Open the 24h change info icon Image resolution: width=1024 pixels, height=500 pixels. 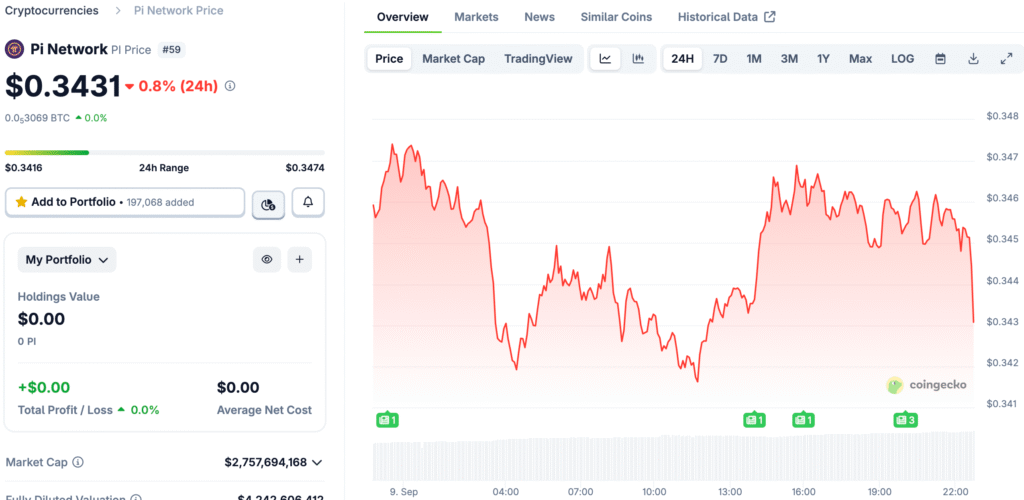click(x=230, y=86)
